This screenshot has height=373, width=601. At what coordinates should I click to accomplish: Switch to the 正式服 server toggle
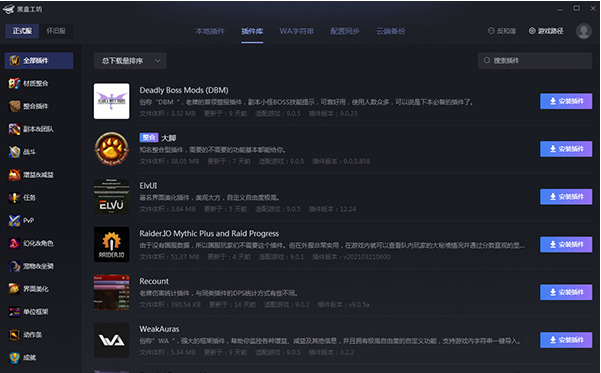[x=22, y=31]
